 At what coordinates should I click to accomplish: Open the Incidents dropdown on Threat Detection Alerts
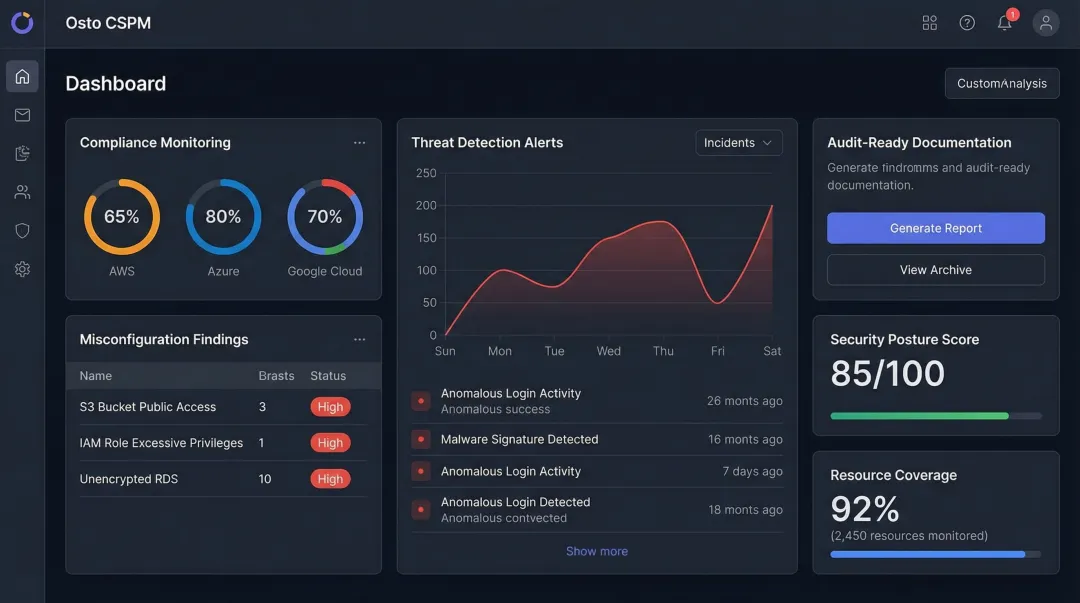[x=738, y=142]
